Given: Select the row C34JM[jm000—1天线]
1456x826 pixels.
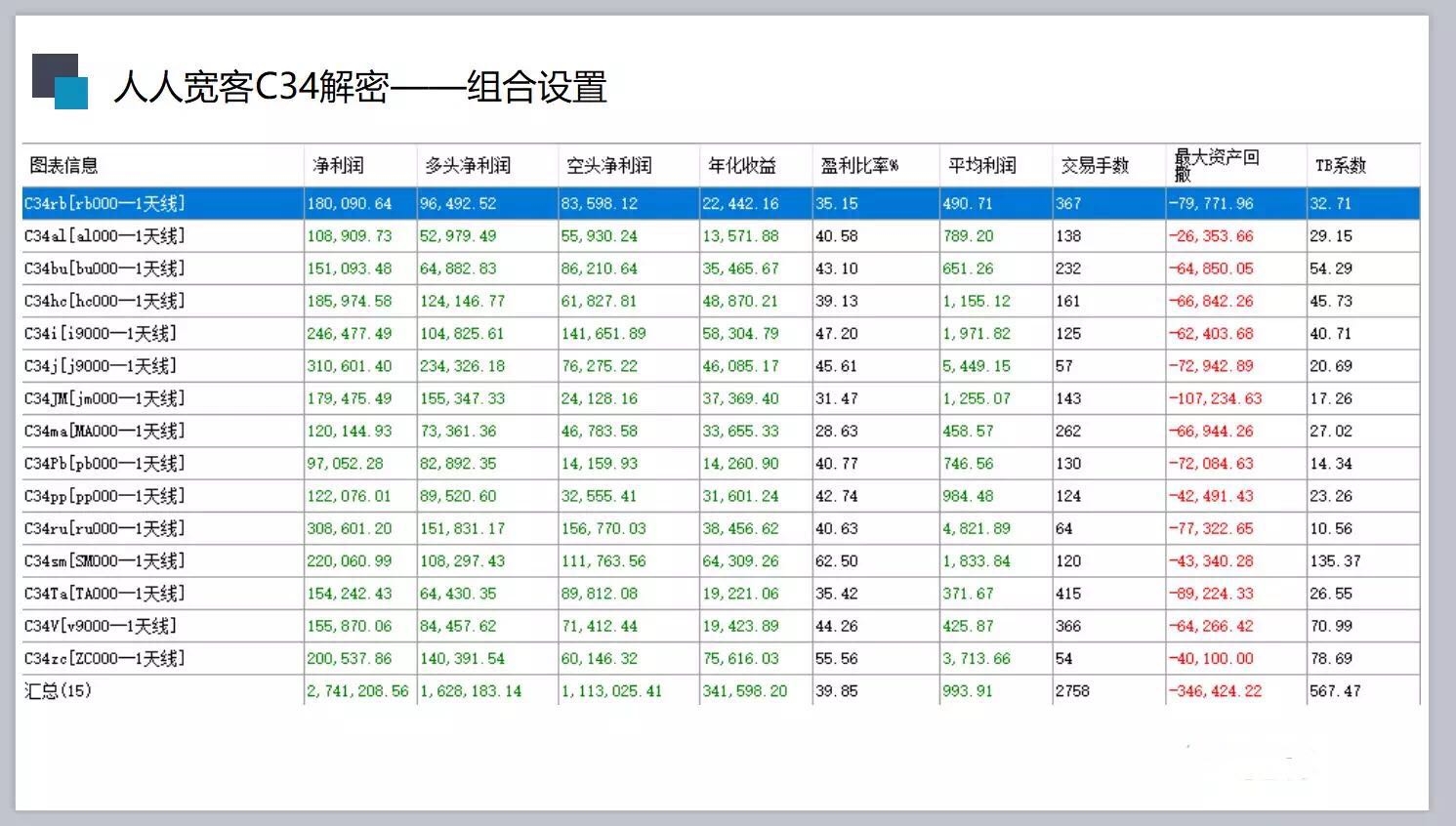Looking at the screenshot, I should point(721,398).
